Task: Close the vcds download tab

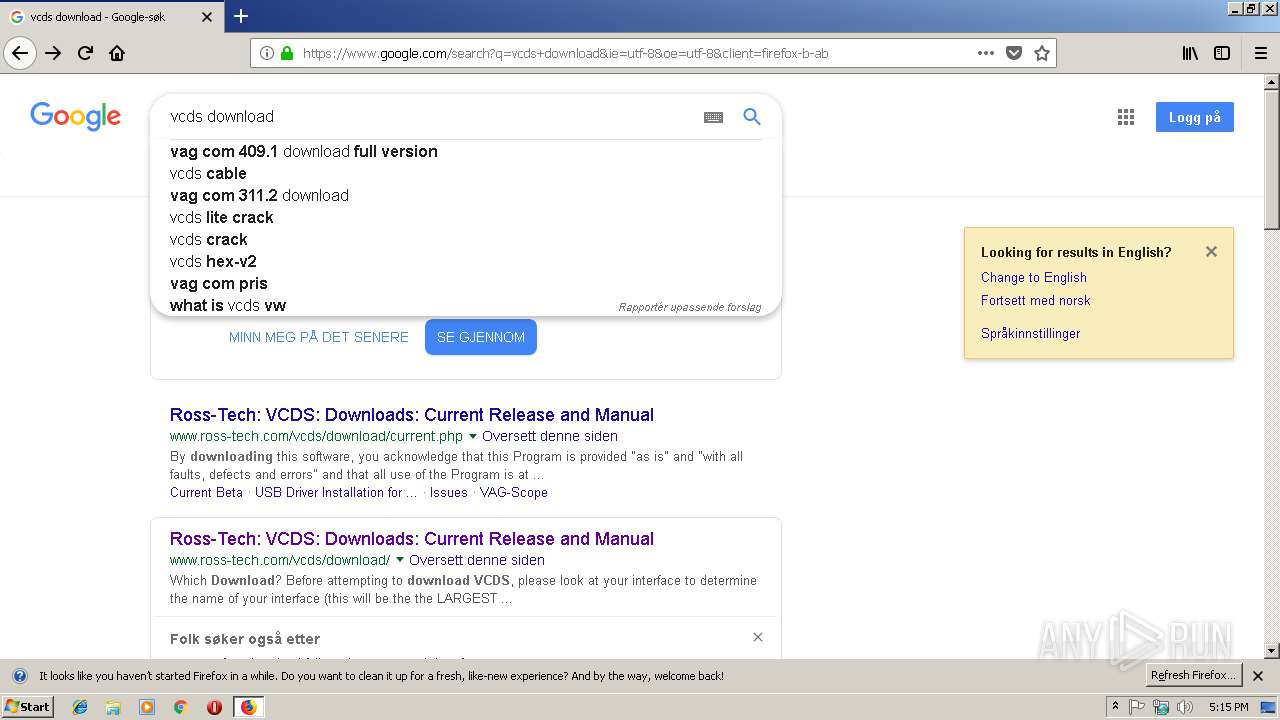Action: [207, 17]
